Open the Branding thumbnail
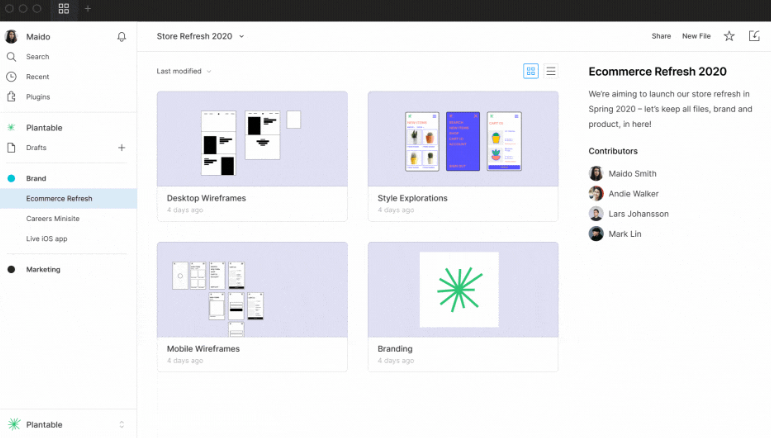The height and width of the screenshot is (438, 771). coord(463,290)
